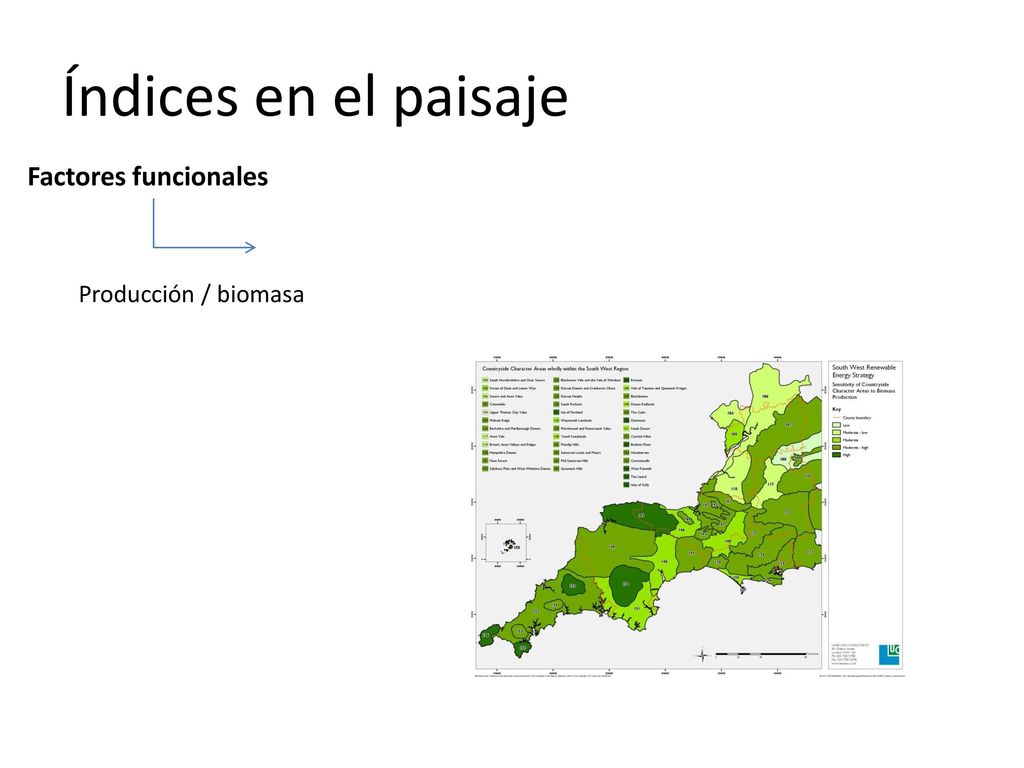Image resolution: width=1024 pixels, height=768 pixels.
Task: Click the "Low" sensitivity key swatch
Action: (x=836, y=425)
